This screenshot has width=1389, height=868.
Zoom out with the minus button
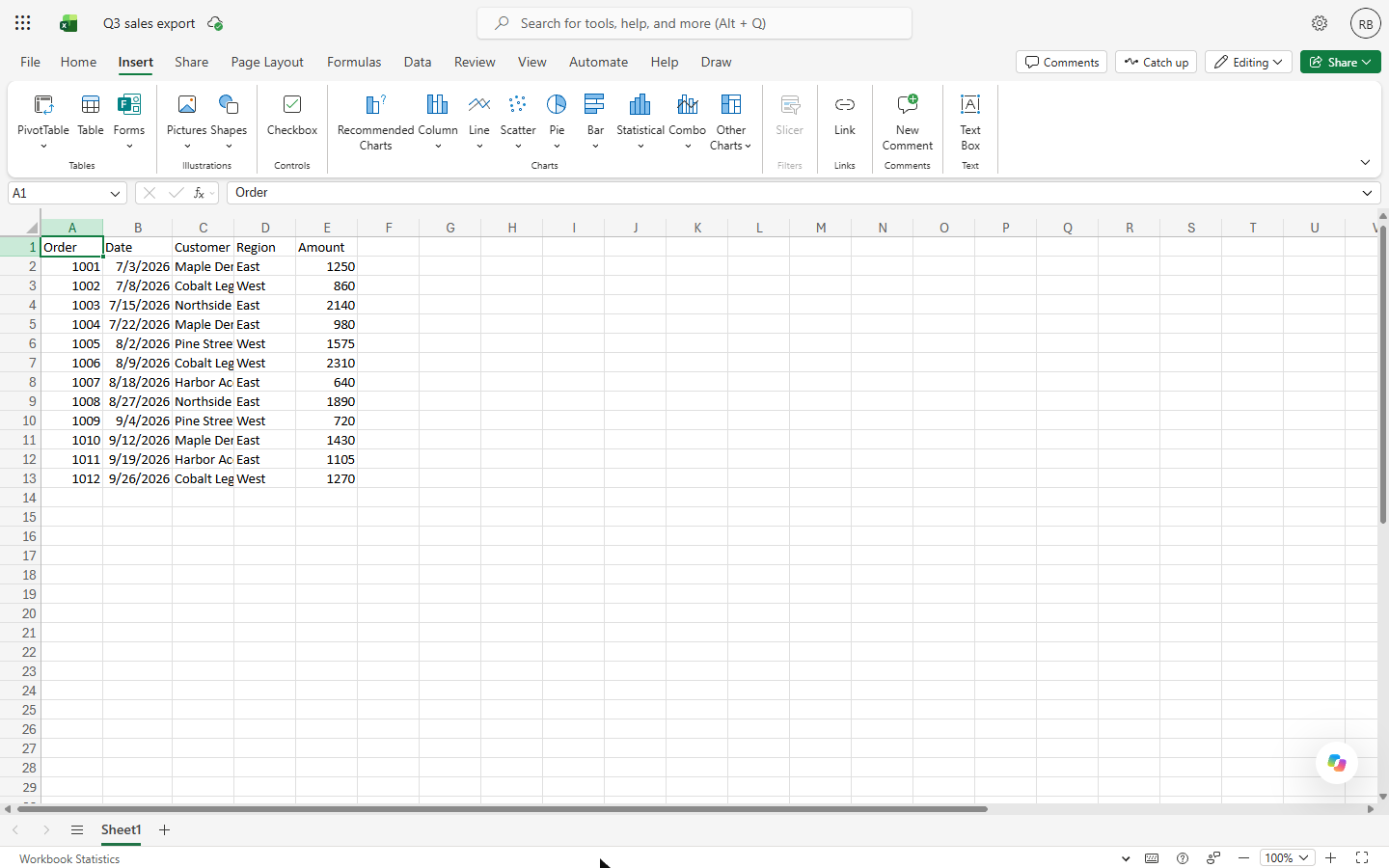[1244, 858]
